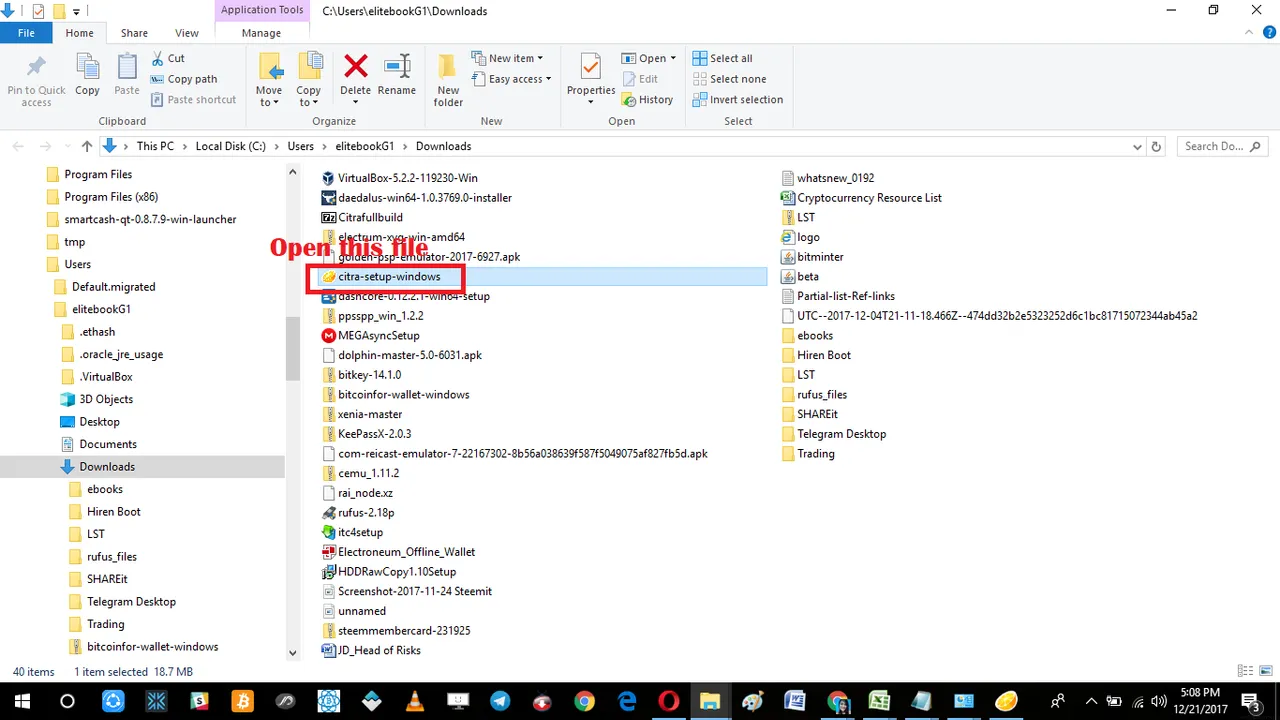Cut the selected item
Viewport: 1280px width, 720px height.
pyautogui.click(x=168, y=58)
